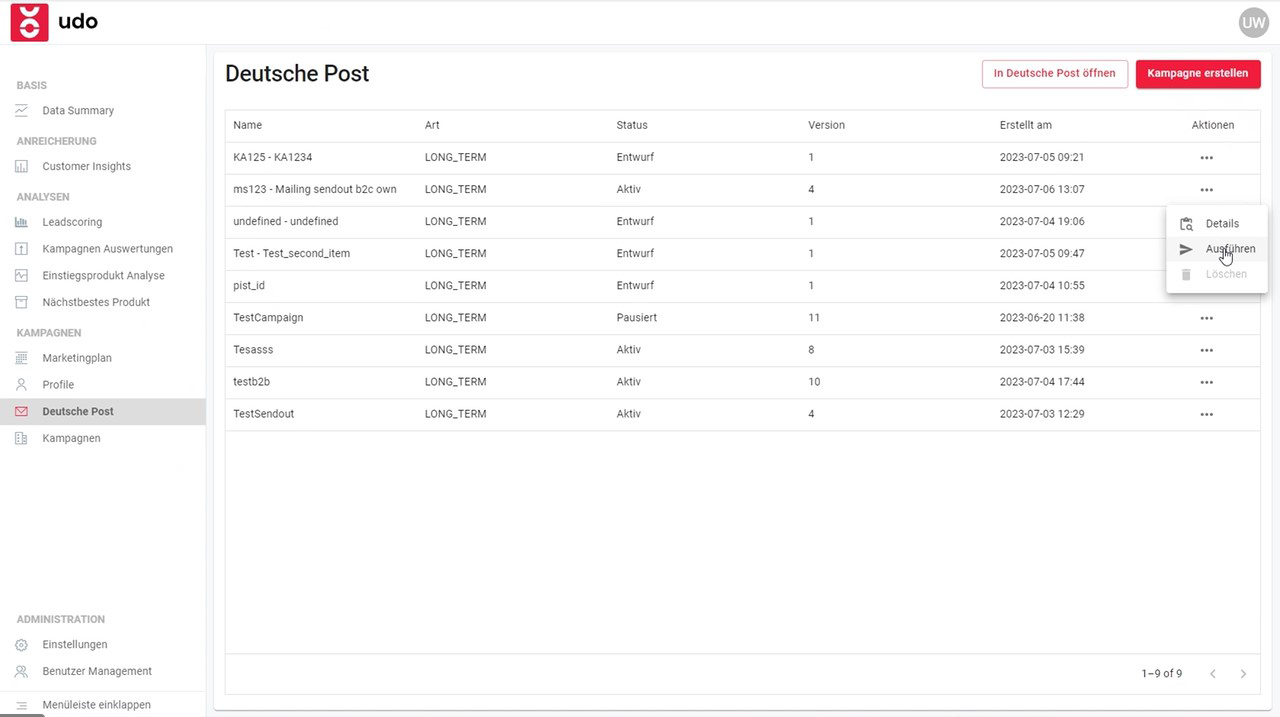Click the Deutsche Post envelope icon

pyautogui.click(x=21, y=411)
